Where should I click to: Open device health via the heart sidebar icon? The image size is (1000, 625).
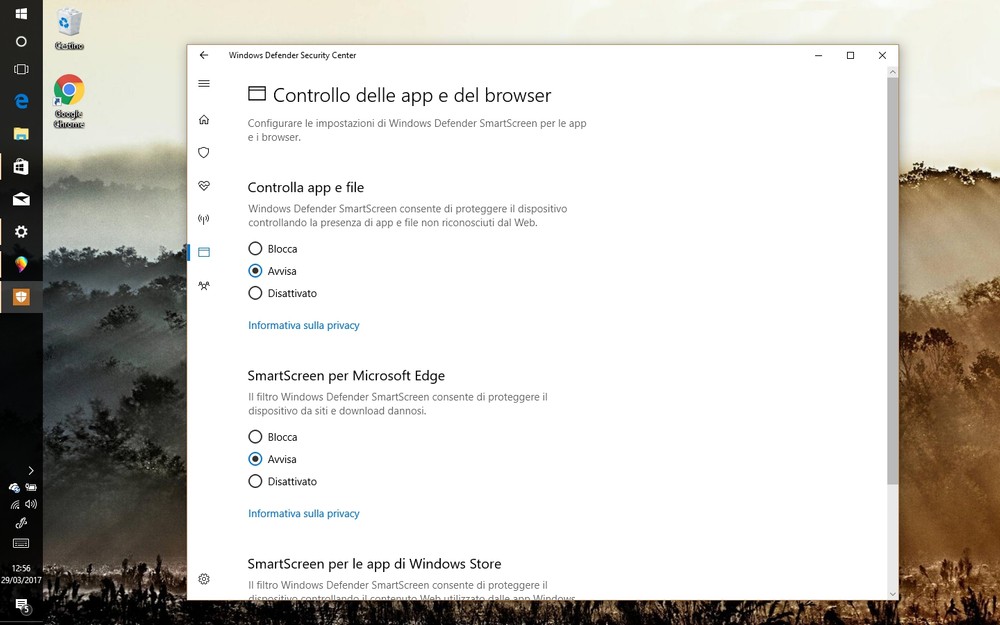(x=204, y=186)
